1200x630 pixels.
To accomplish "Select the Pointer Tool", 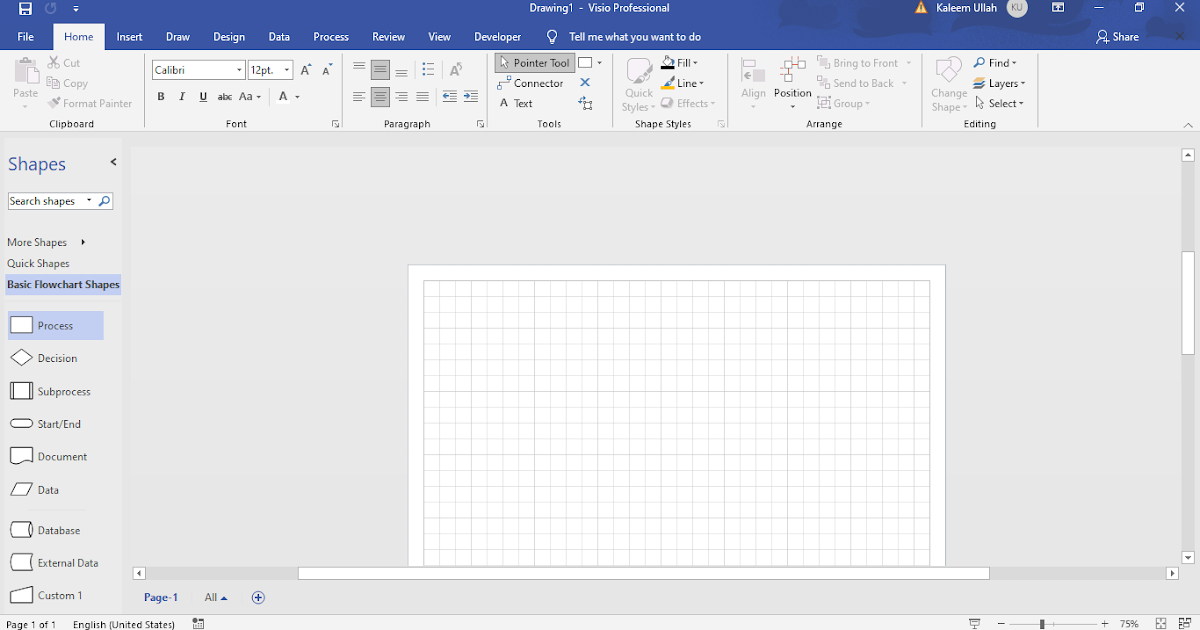I will click(536, 62).
